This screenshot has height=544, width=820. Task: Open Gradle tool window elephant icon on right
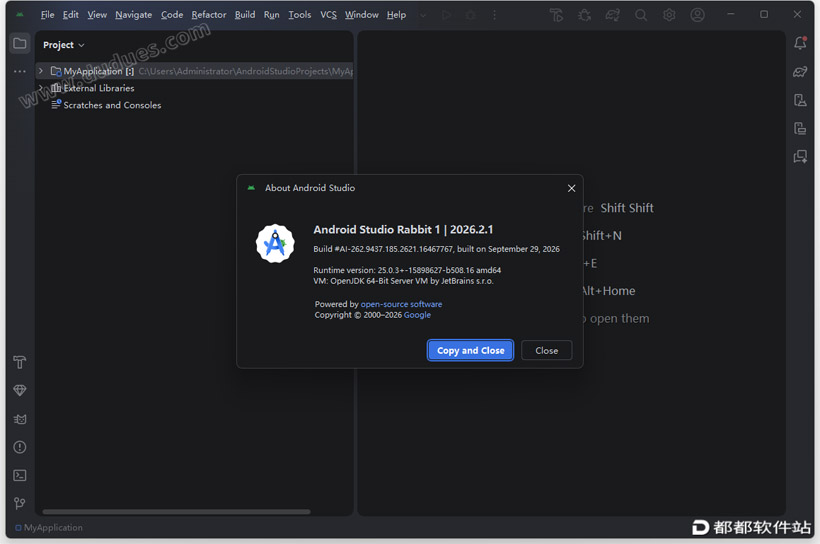click(x=800, y=72)
